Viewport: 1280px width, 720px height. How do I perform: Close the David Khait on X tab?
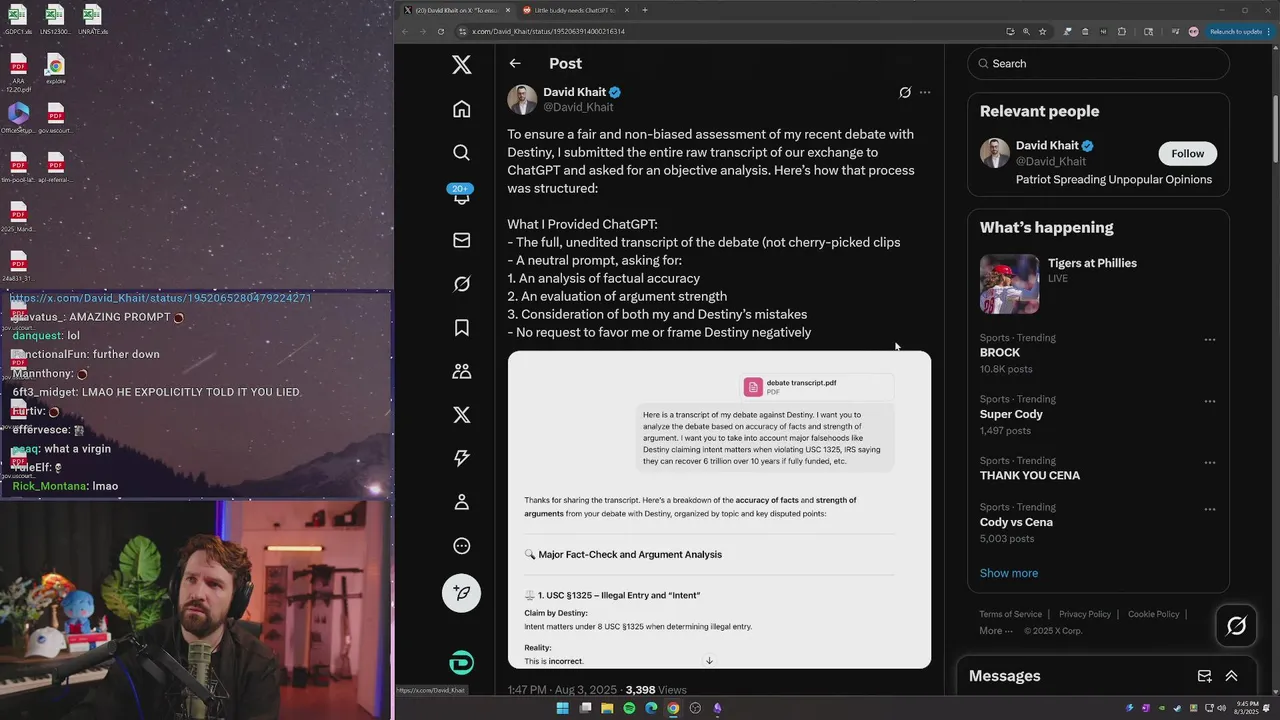pyautogui.click(x=508, y=10)
